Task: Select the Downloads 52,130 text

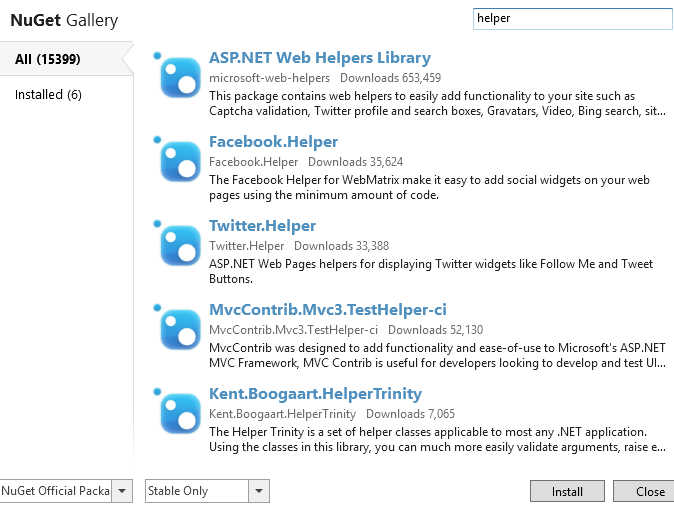Action: [x=435, y=330]
